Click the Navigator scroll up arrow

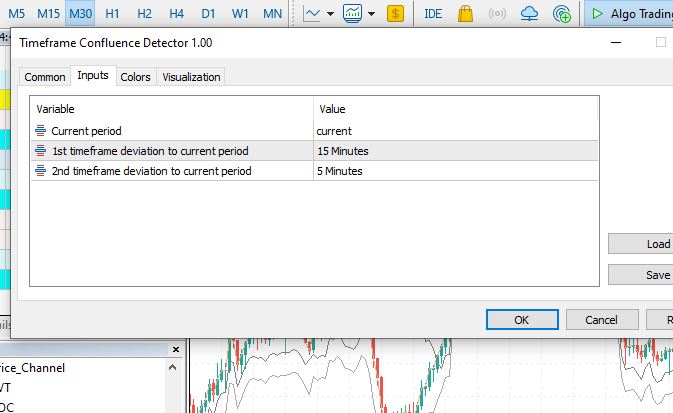[x=173, y=367]
